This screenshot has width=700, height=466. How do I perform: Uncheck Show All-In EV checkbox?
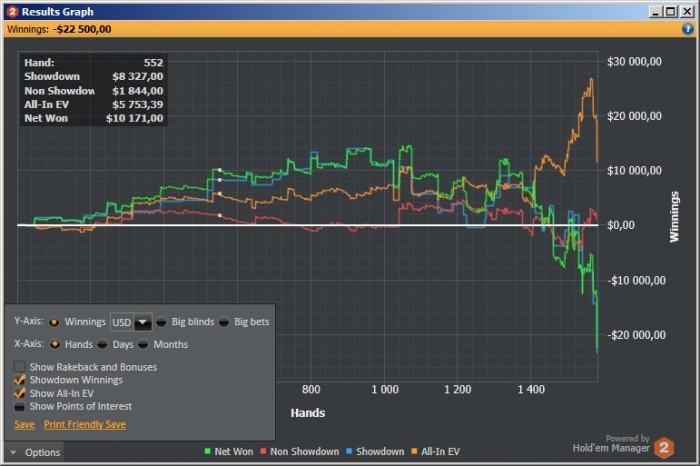point(19,393)
